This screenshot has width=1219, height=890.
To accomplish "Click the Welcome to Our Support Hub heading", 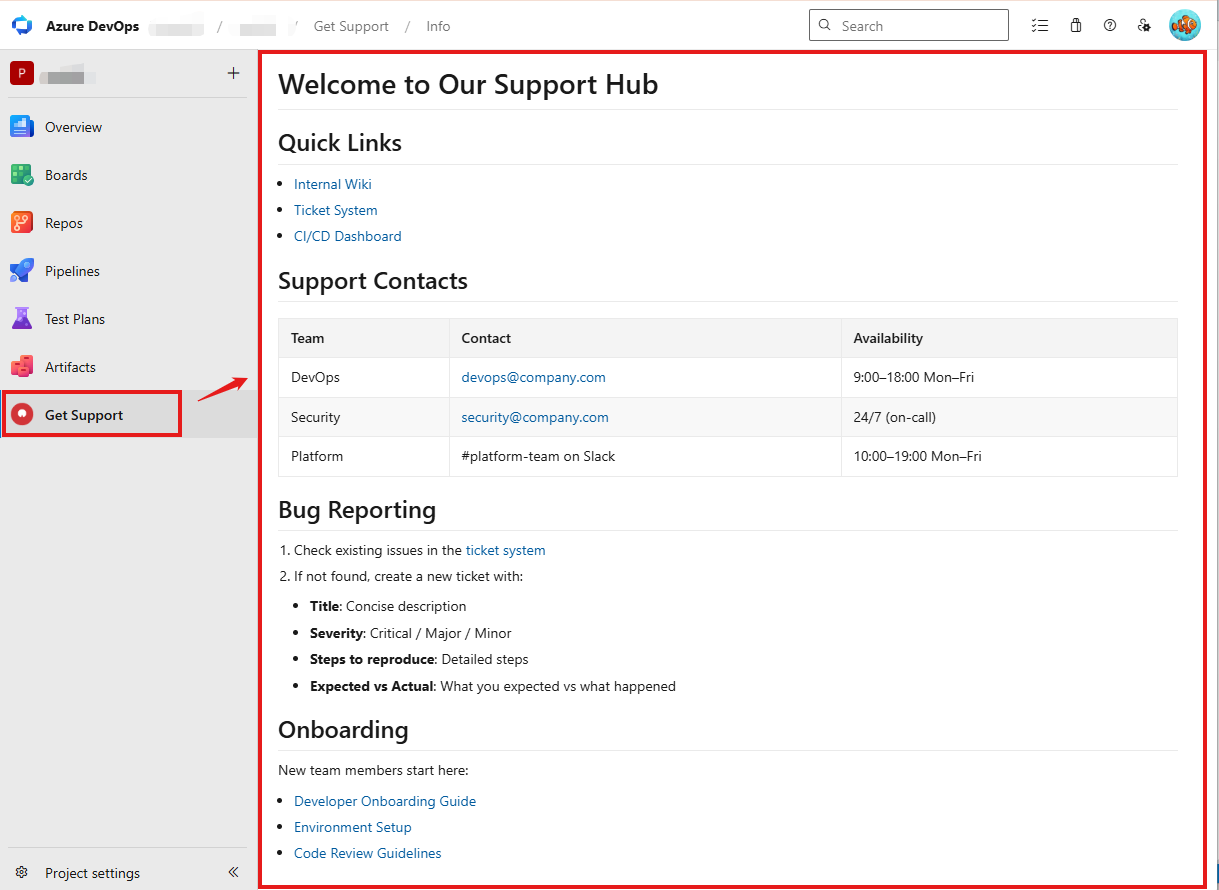I will 468,84.
